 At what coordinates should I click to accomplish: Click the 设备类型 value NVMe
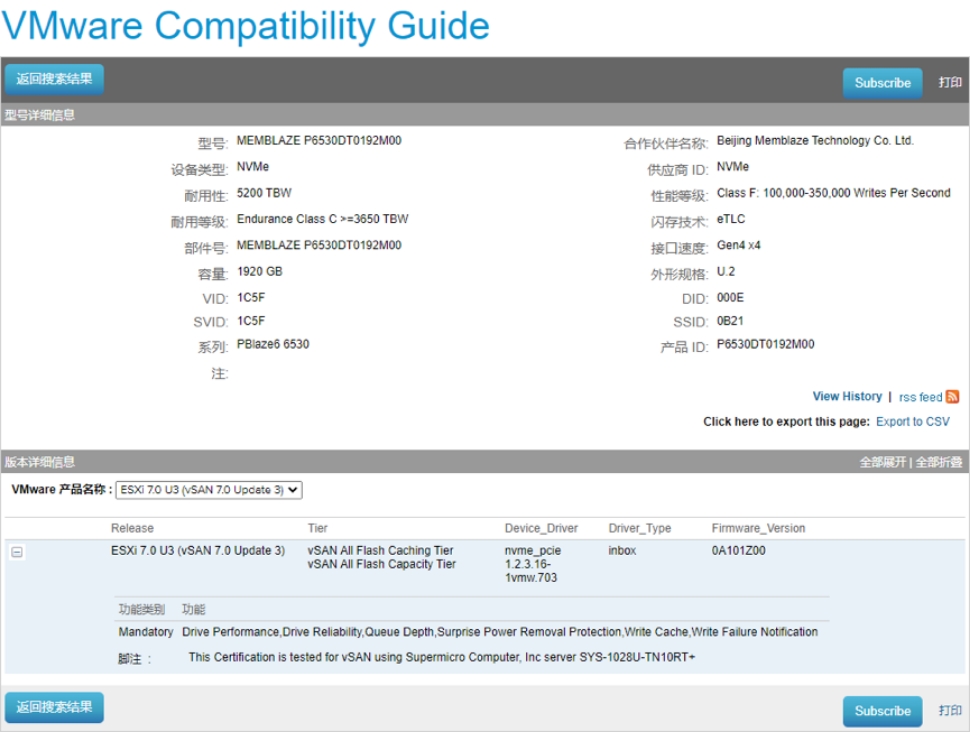[x=252, y=166]
